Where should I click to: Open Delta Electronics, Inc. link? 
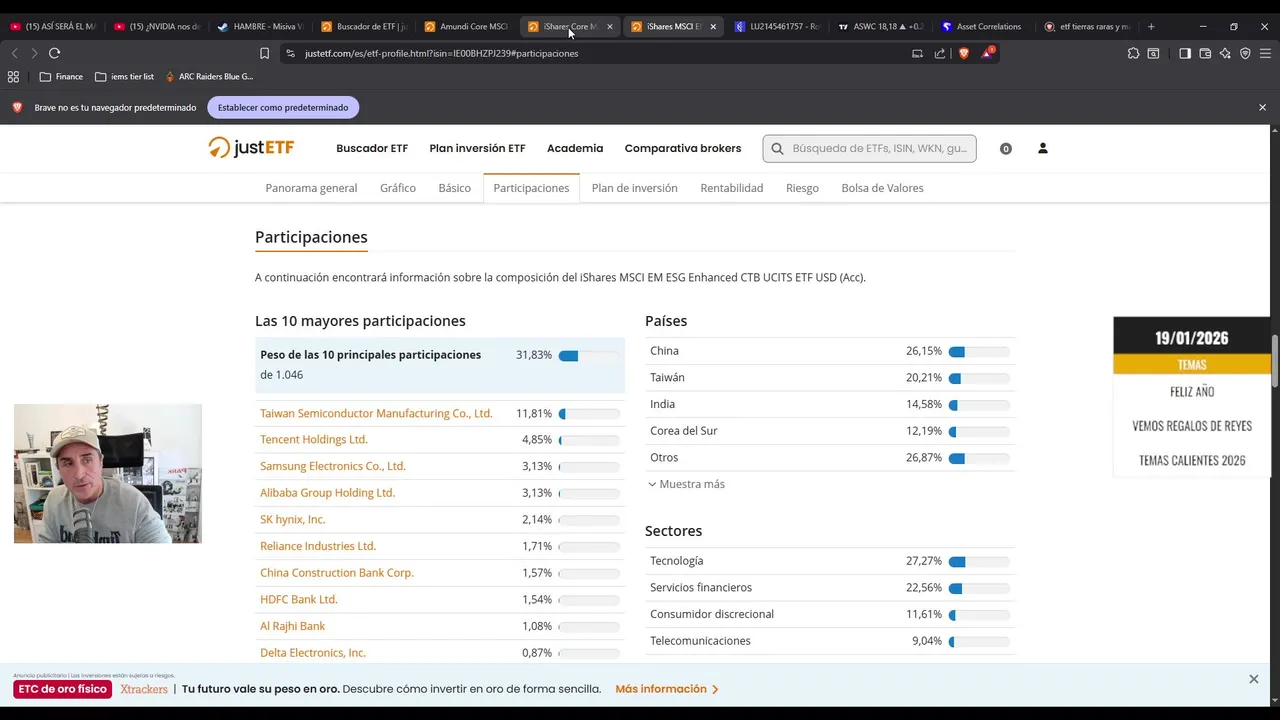coord(313,653)
